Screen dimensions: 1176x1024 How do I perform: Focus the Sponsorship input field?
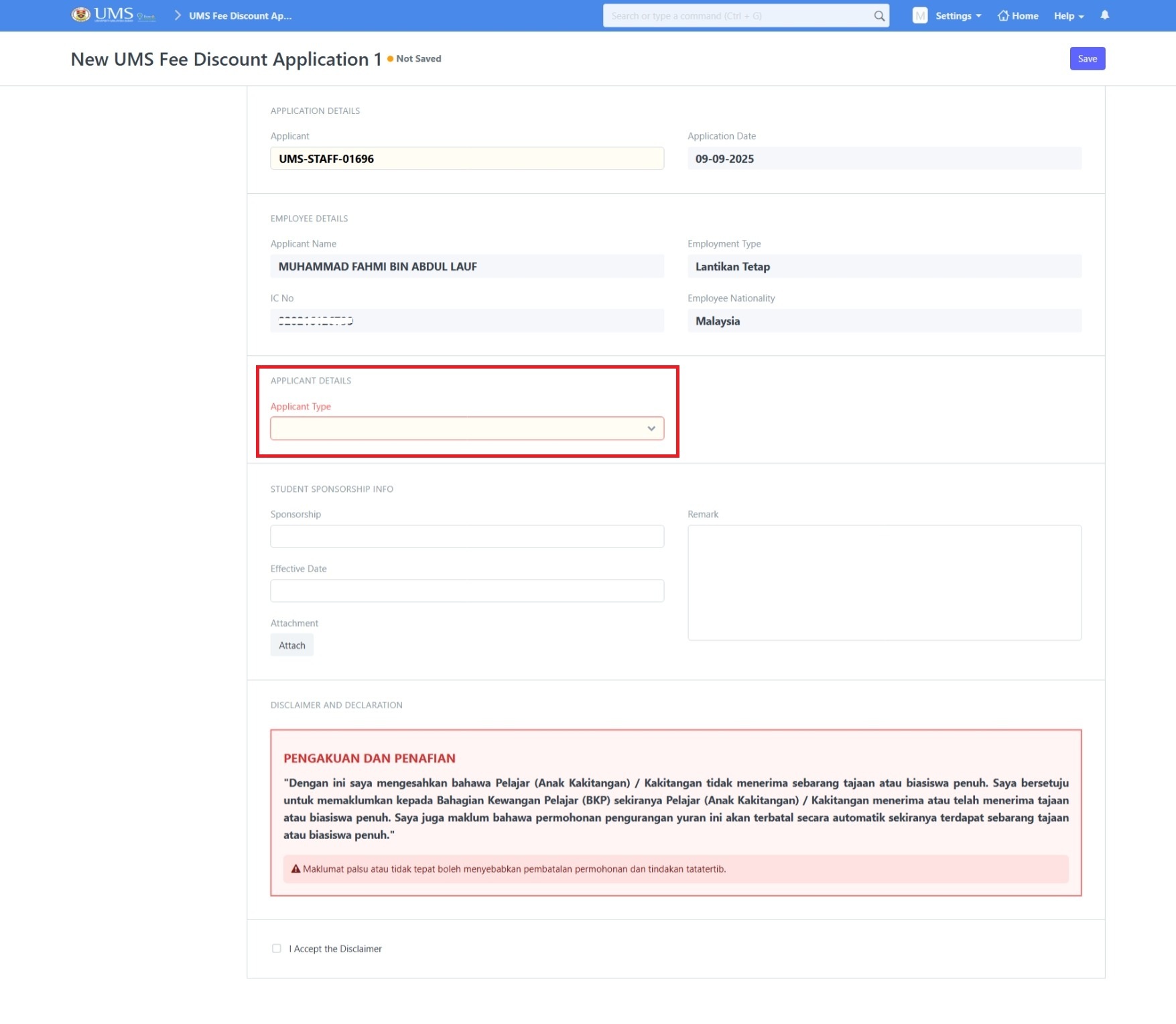466,537
